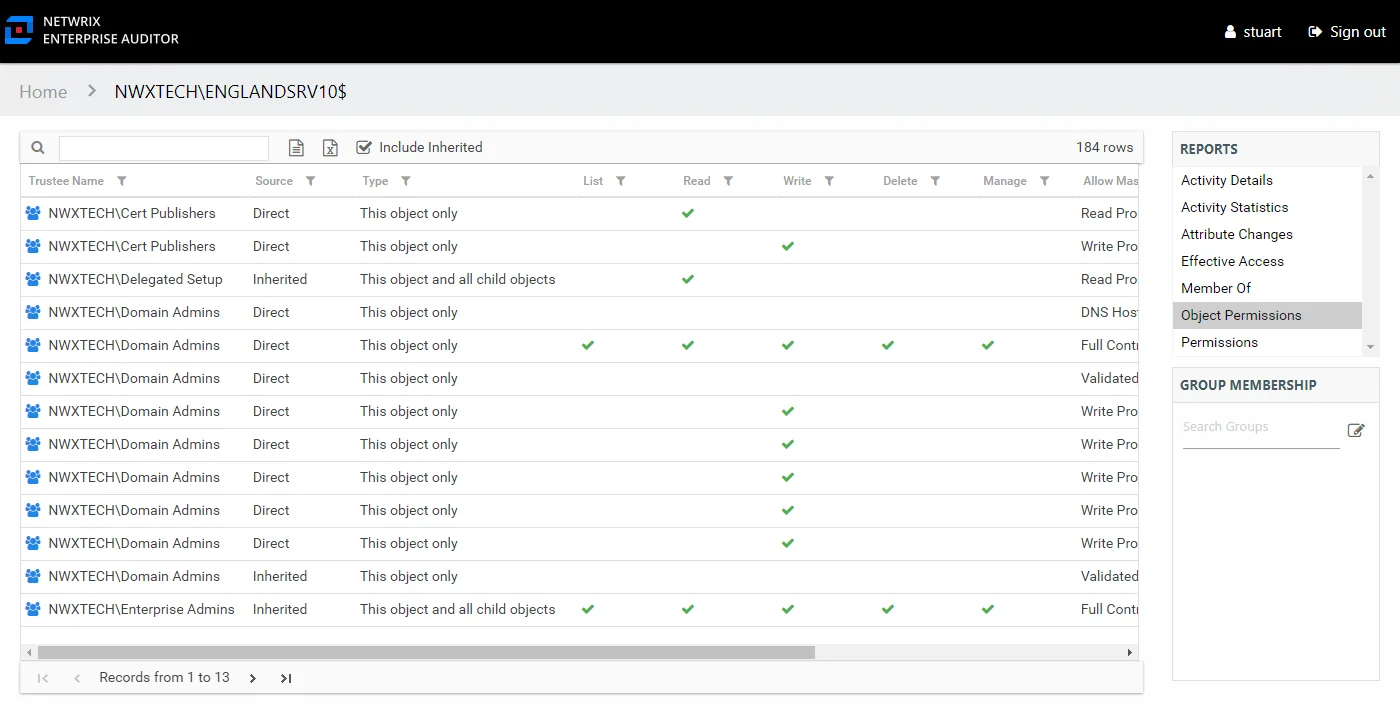Export table to CSV document icon
This screenshot has width=1400, height=705.
click(296, 148)
